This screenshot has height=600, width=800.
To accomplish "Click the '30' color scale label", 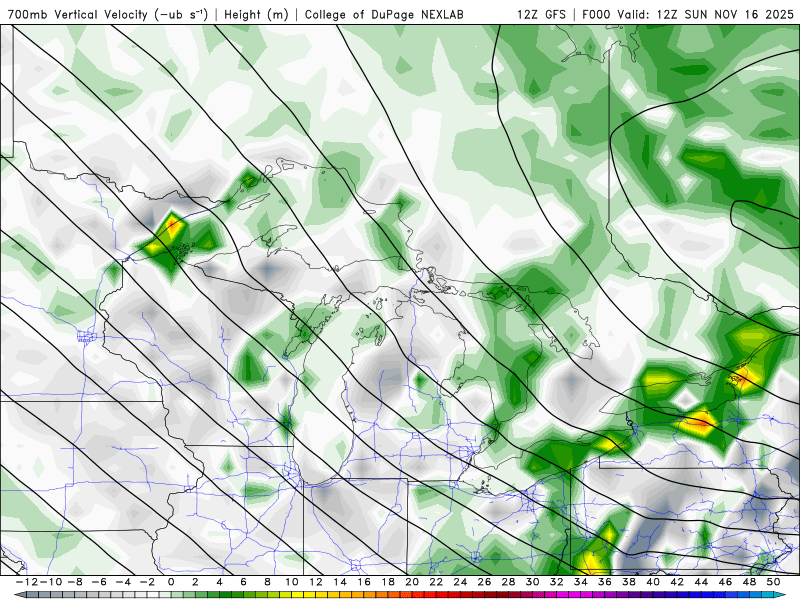I will click(x=533, y=582).
